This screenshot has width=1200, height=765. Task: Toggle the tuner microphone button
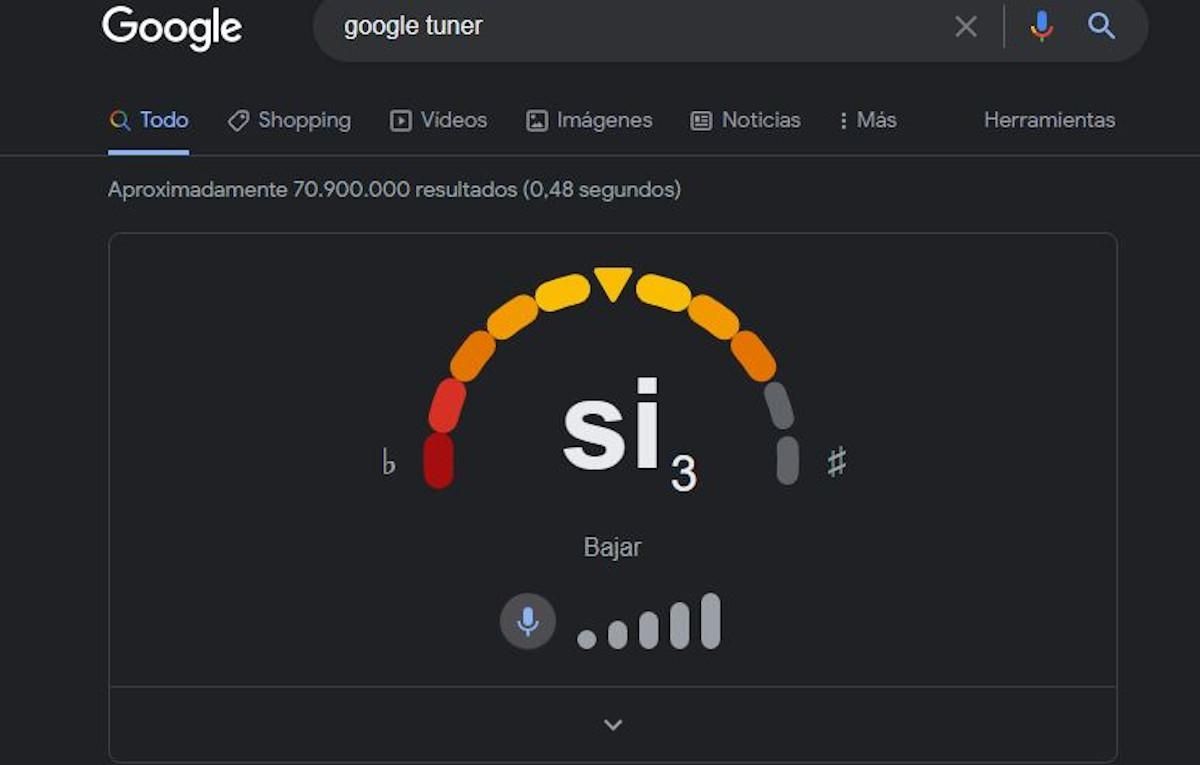527,622
